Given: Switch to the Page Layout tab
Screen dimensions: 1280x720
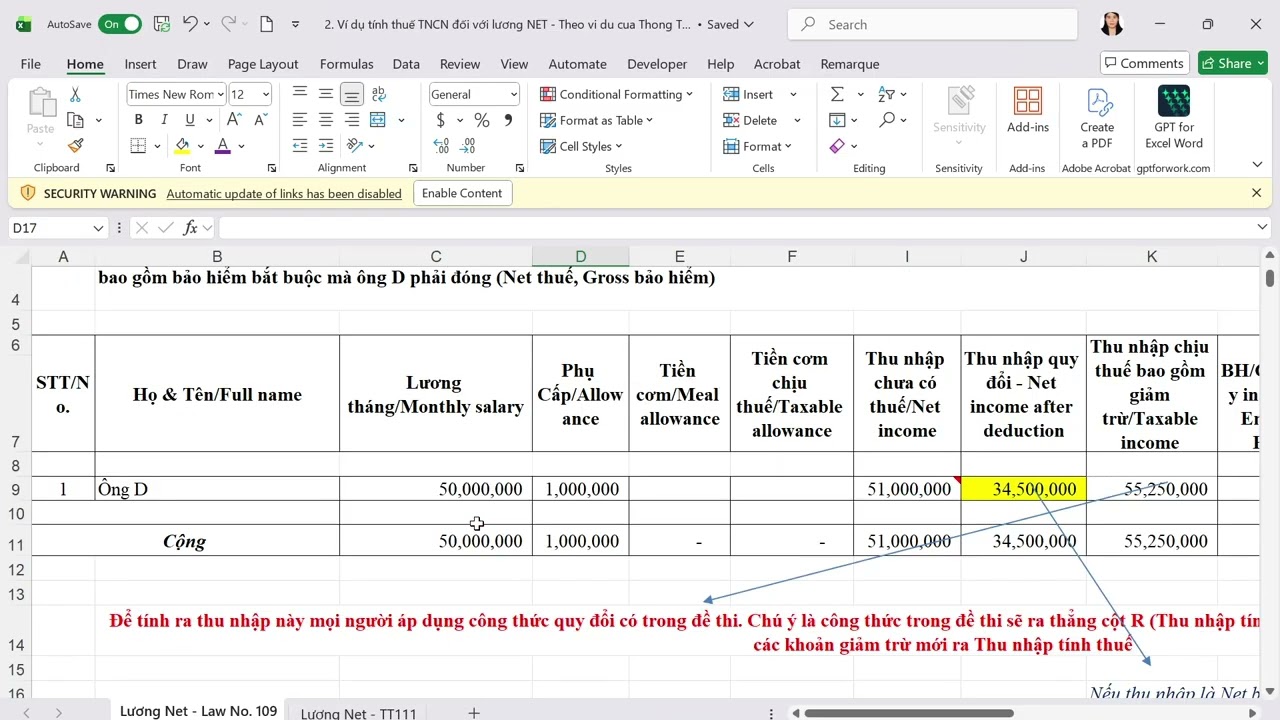Looking at the screenshot, I should (x=263, y=64).
